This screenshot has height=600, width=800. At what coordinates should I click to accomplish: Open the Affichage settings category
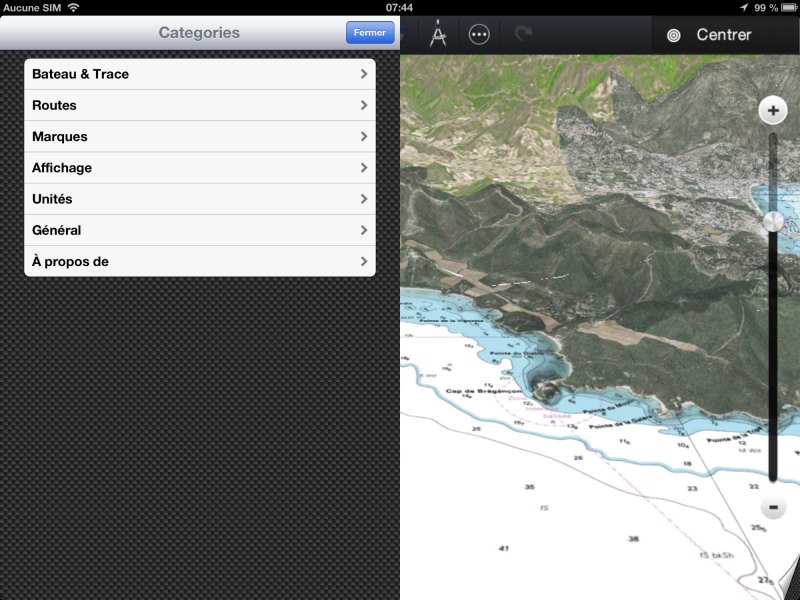coord(200,168)
